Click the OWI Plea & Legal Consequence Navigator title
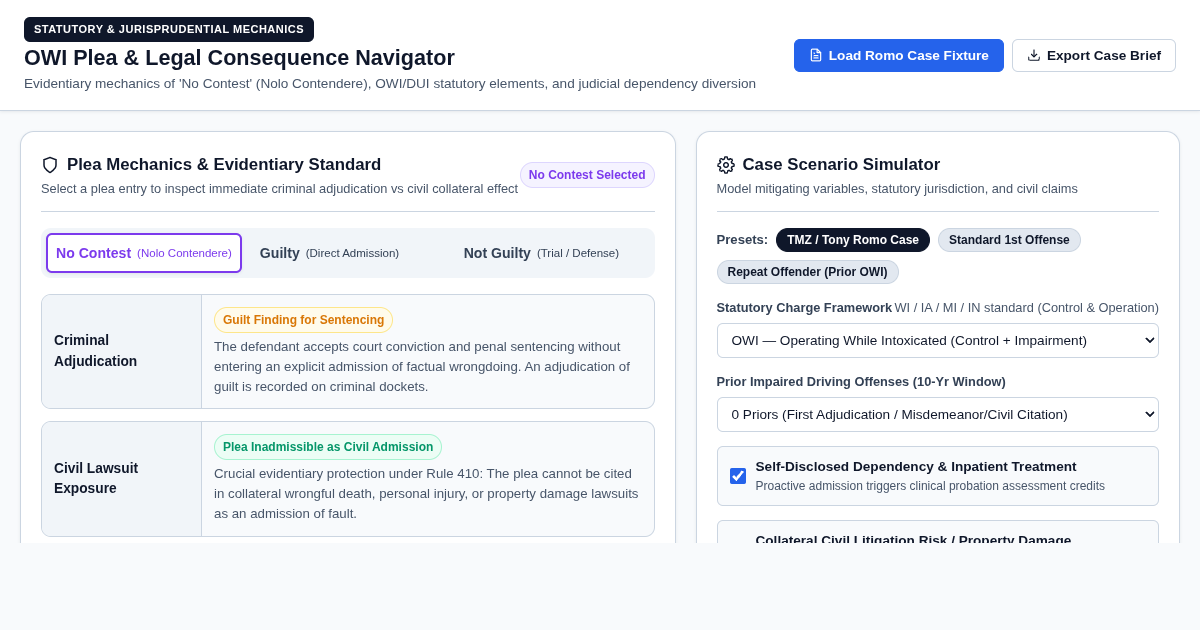This screenshot has width=1200, height=630. click(239, 58)
